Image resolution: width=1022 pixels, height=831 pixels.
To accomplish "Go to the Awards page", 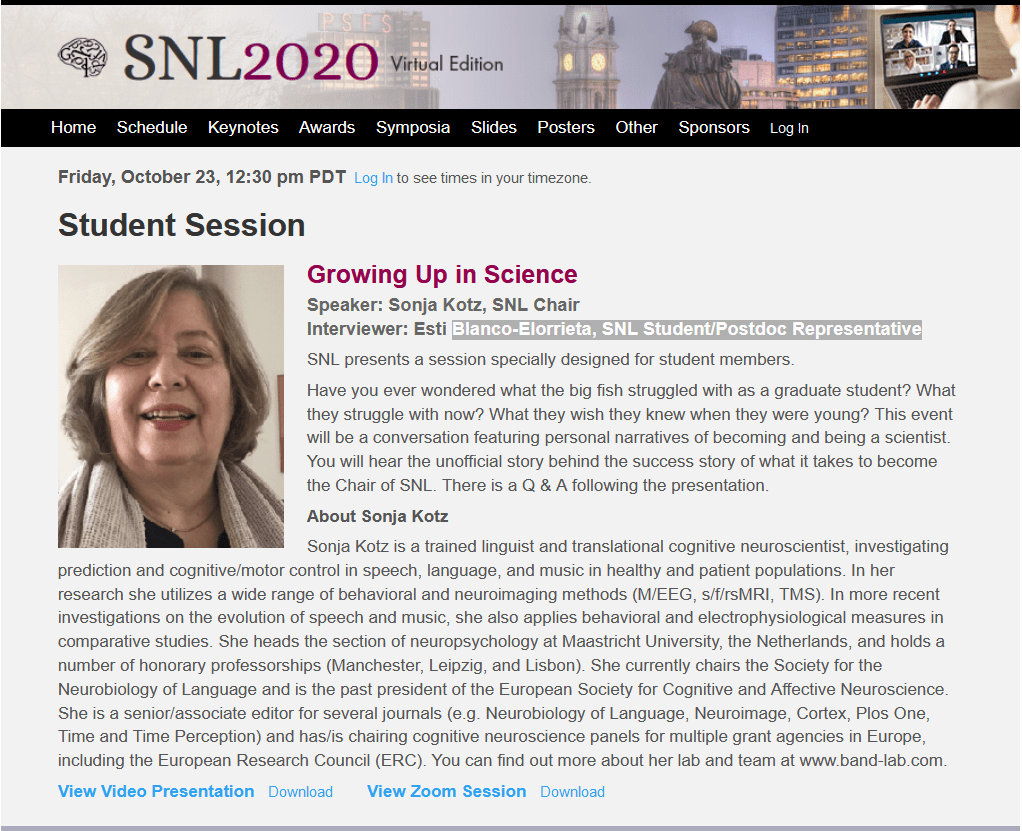I will [327, 128].
